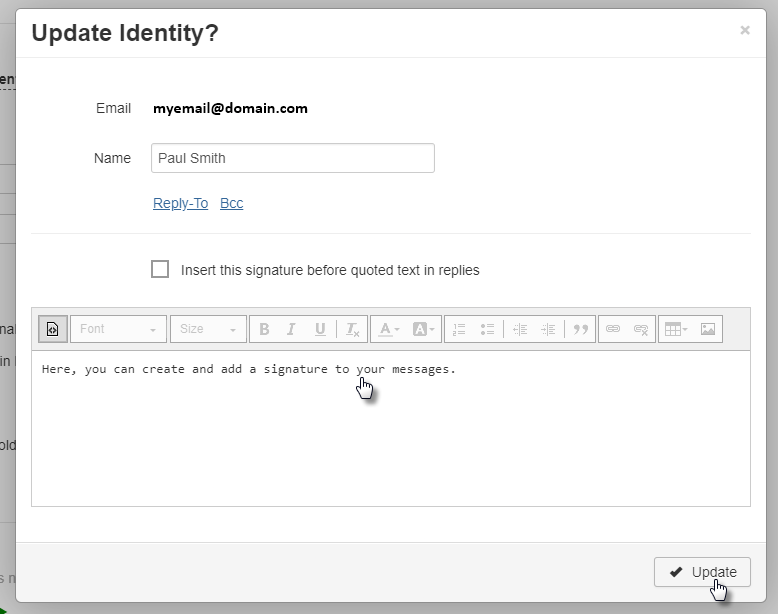
Task: Open the text color picker
Action: tap(389, 329)
